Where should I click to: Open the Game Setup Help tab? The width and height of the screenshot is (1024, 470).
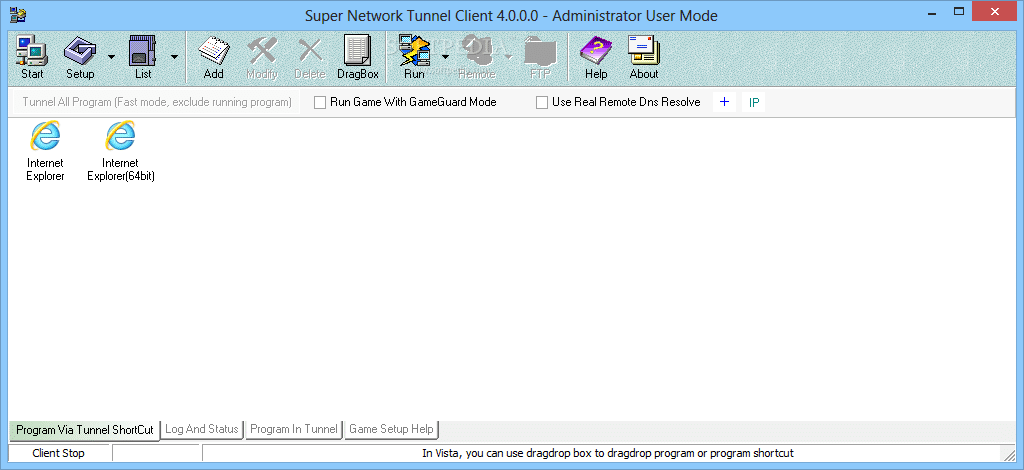[x=391, y=429]
